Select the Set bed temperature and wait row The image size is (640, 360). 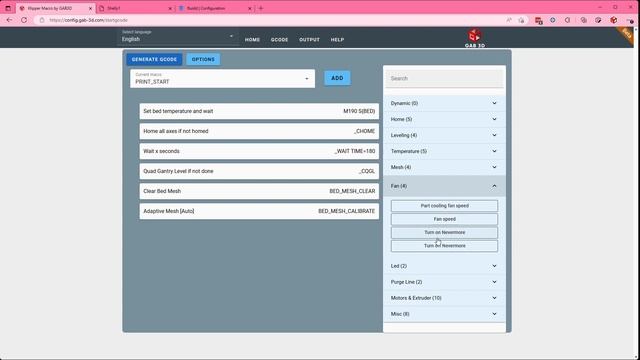tap(259, 111)
